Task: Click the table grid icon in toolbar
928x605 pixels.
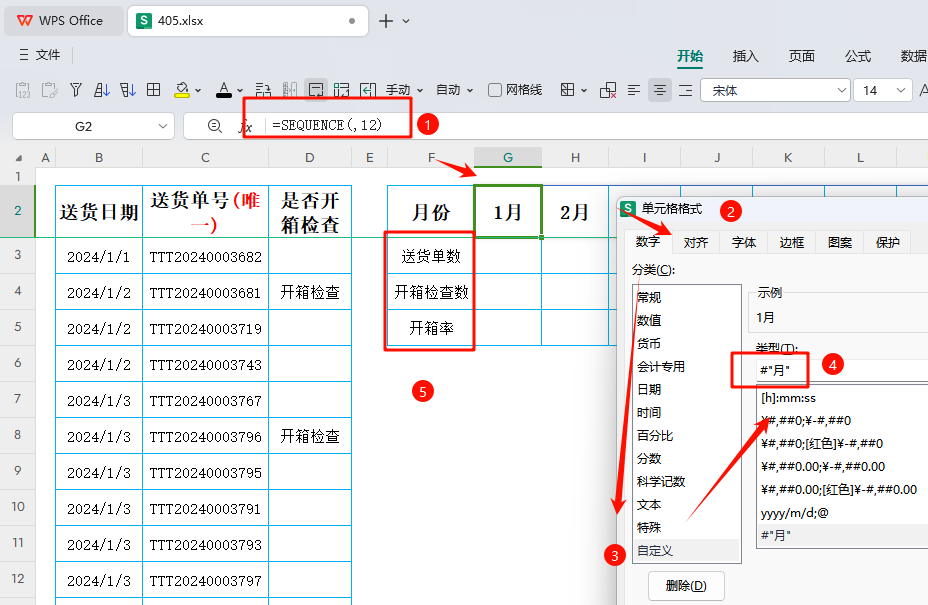Action: 154,90
